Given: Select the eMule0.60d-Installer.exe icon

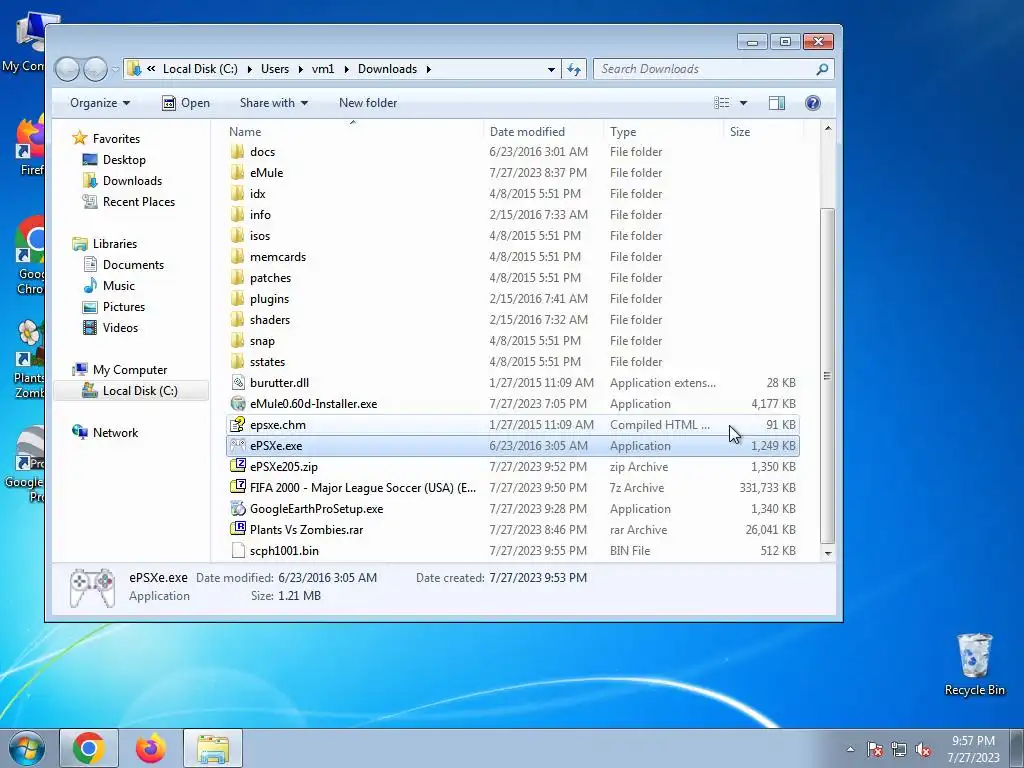Looking at the screenshot, I should click(238, 404).
